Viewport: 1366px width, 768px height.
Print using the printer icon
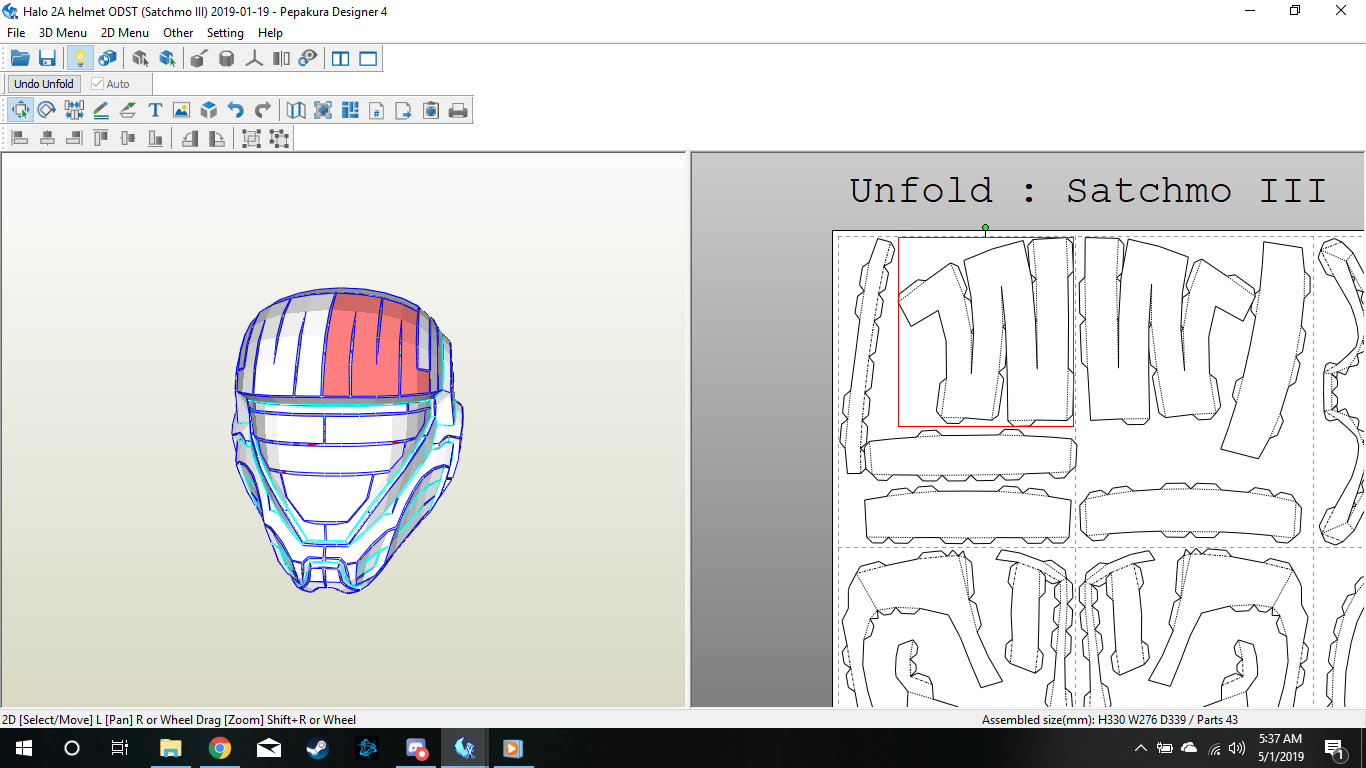click(458, 110)
